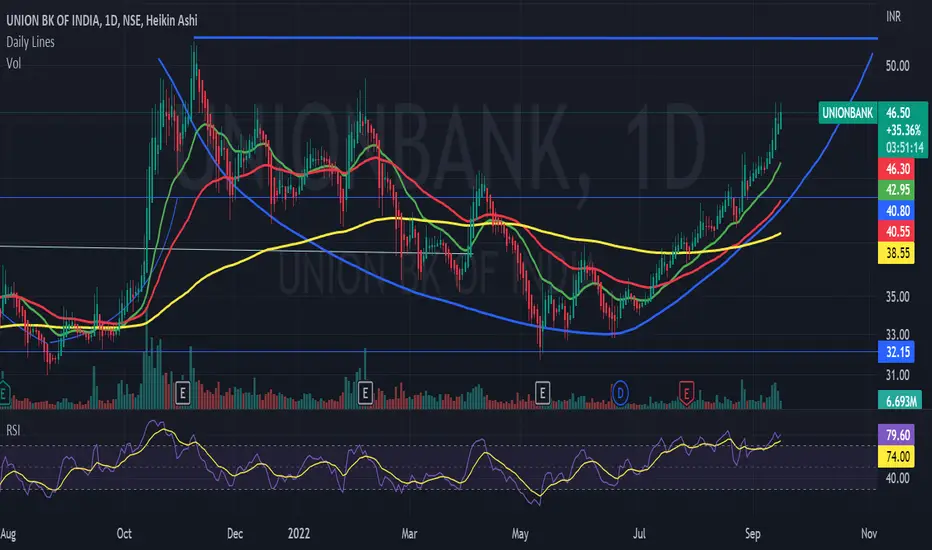Click the May label on time axis
932x550 pixels.
pyautogui.click(x=520, y=534)
